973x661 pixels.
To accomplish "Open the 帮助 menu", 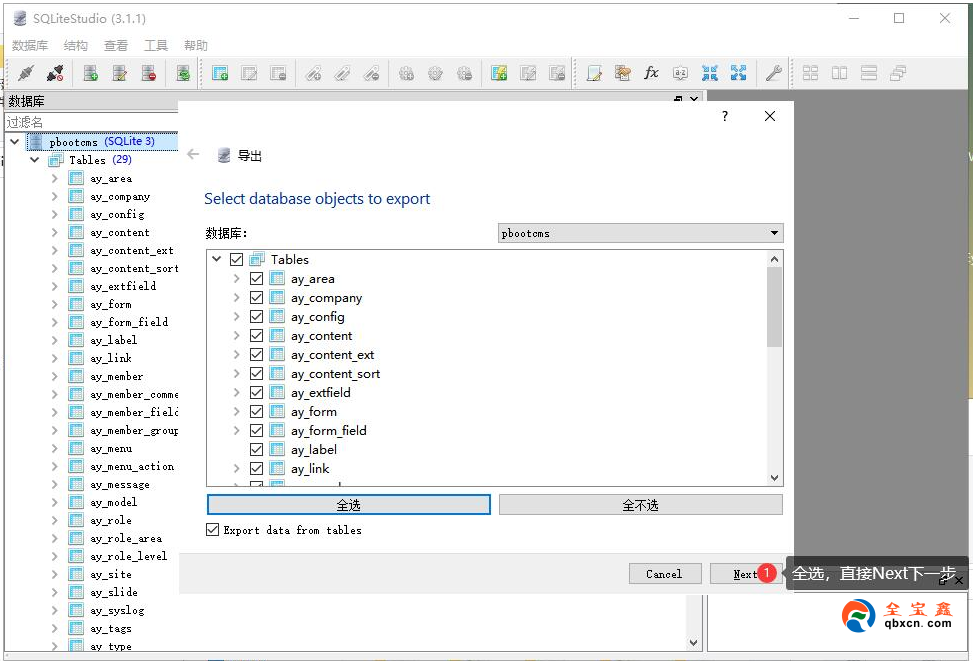I will click(195, 45).
